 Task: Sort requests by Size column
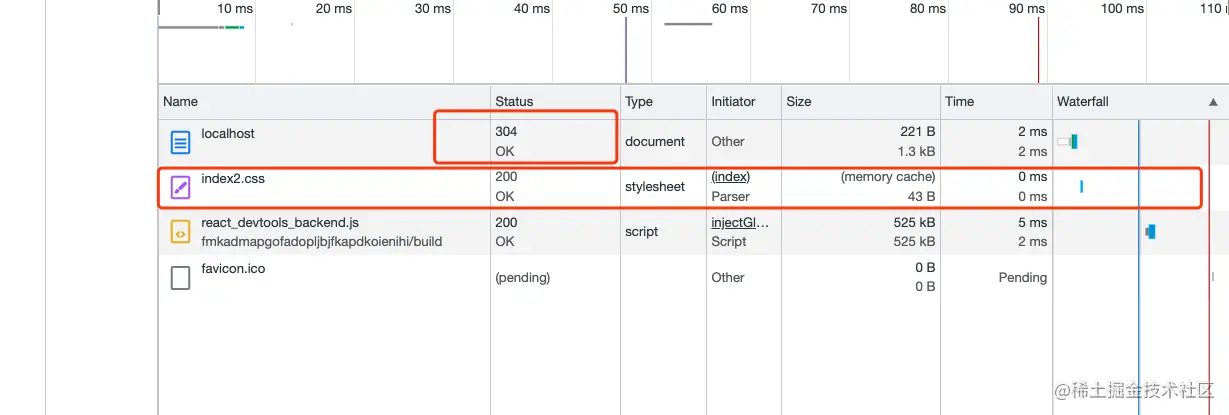click(799, 102)
